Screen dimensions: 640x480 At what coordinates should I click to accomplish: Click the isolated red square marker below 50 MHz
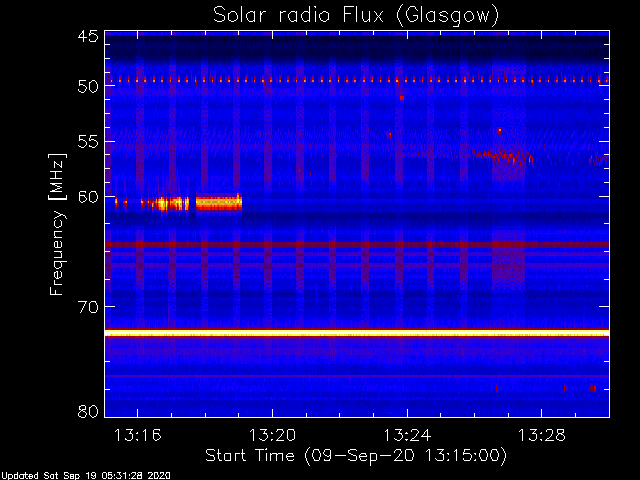(402, 98)
